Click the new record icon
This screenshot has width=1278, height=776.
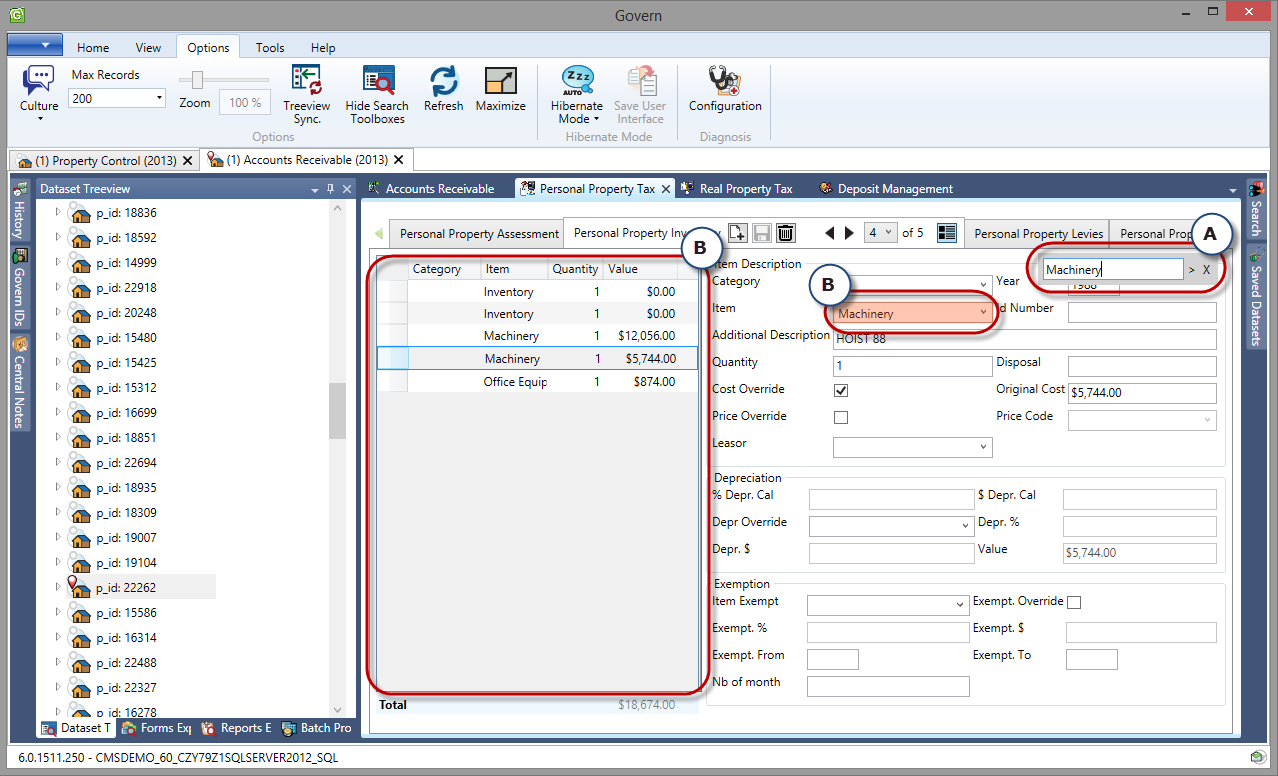737,233
